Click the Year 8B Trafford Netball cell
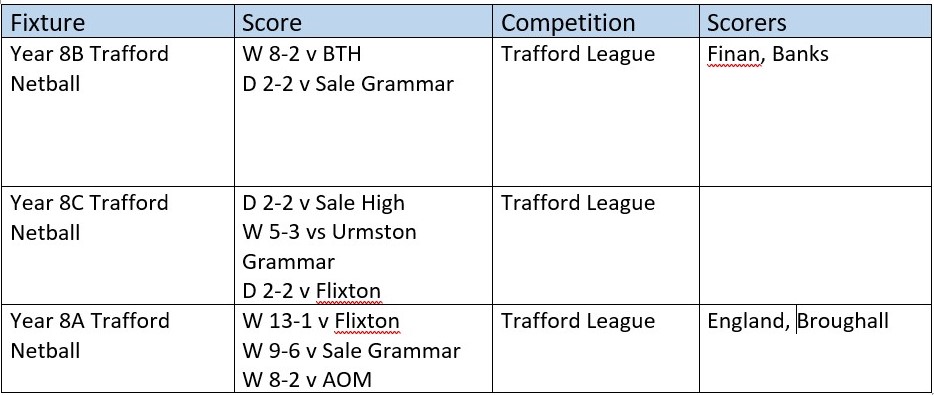This screenshot has height=395, width=934. (119, 111)
